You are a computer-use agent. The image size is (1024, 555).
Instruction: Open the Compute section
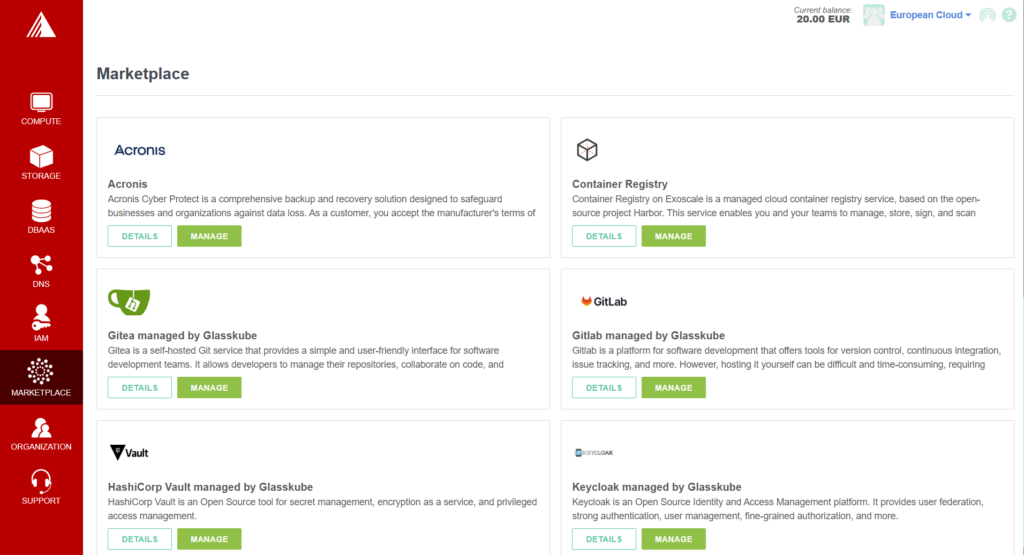(x=41, y=109)
